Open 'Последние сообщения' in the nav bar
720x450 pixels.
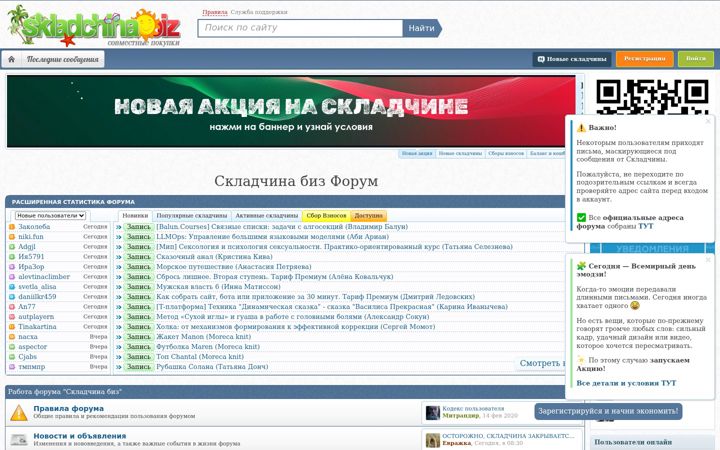click(x=62, y=59)
